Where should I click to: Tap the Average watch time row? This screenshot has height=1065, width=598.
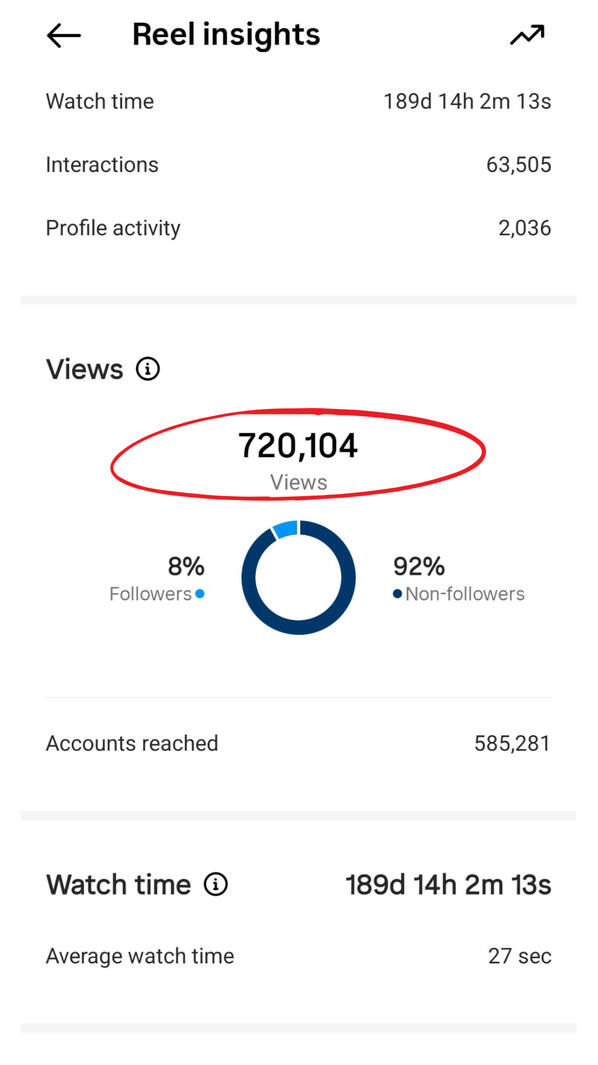point(298,956)
